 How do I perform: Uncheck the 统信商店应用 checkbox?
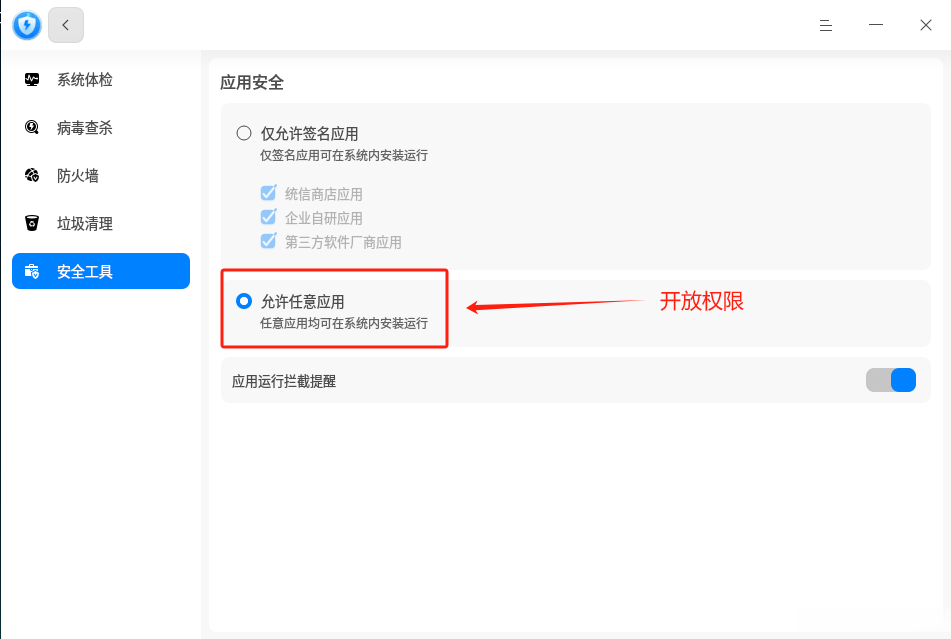(268, 194)
